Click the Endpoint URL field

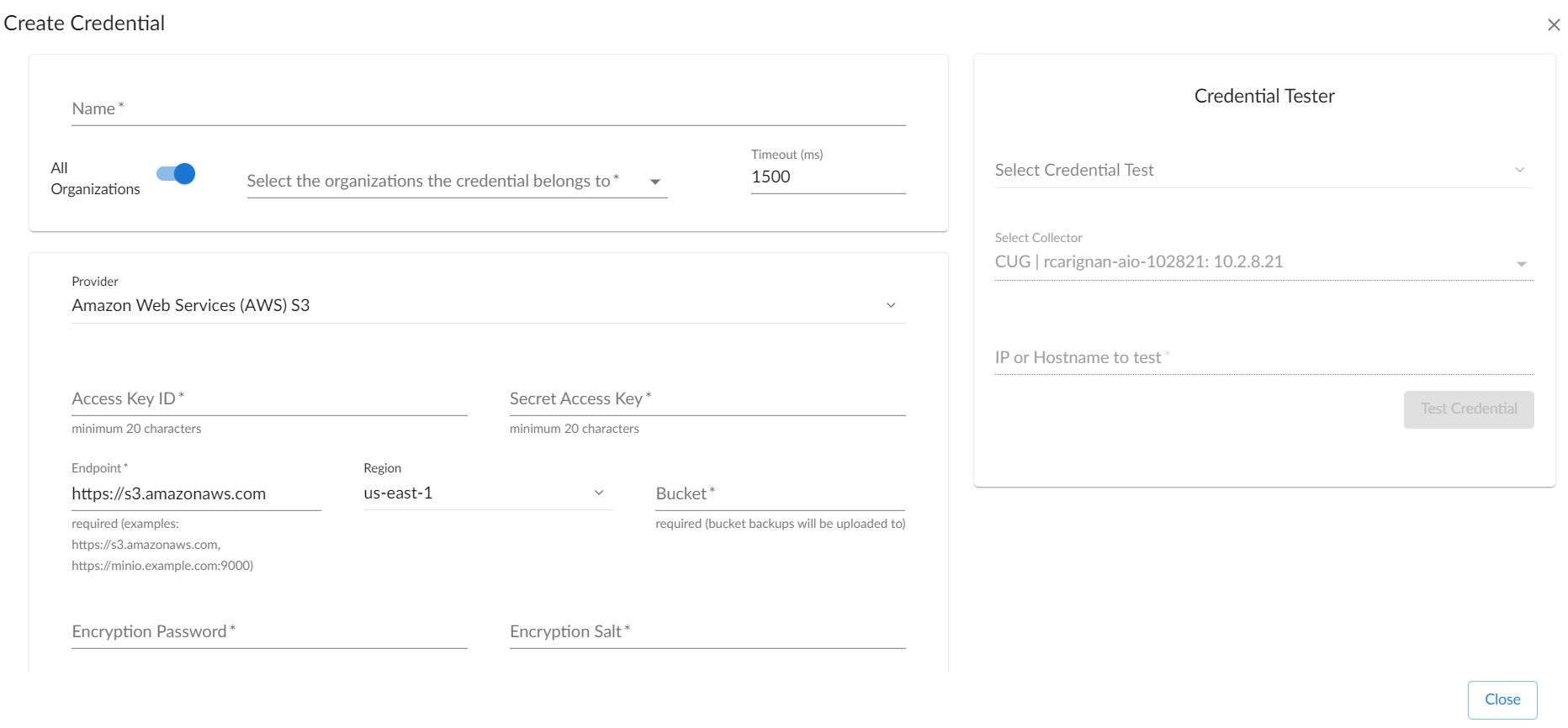point(196,494)
